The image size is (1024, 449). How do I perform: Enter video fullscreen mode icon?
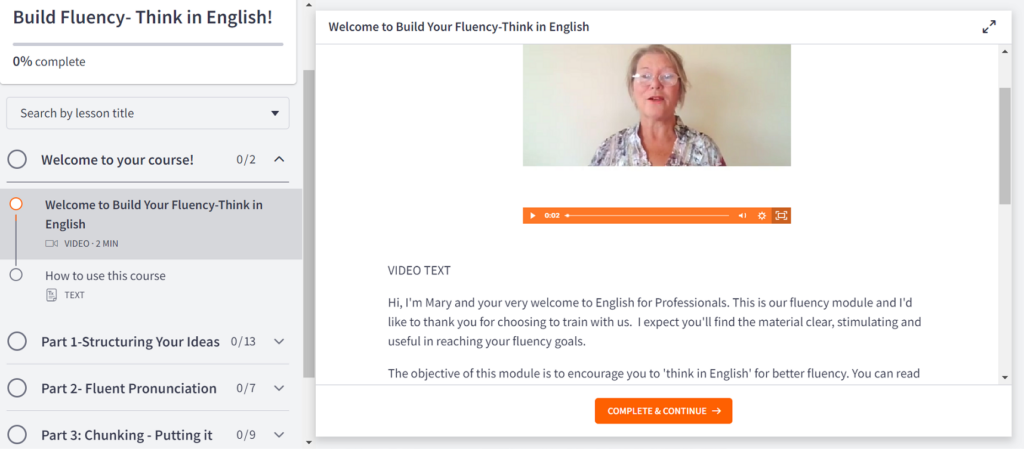pos(781,215)
